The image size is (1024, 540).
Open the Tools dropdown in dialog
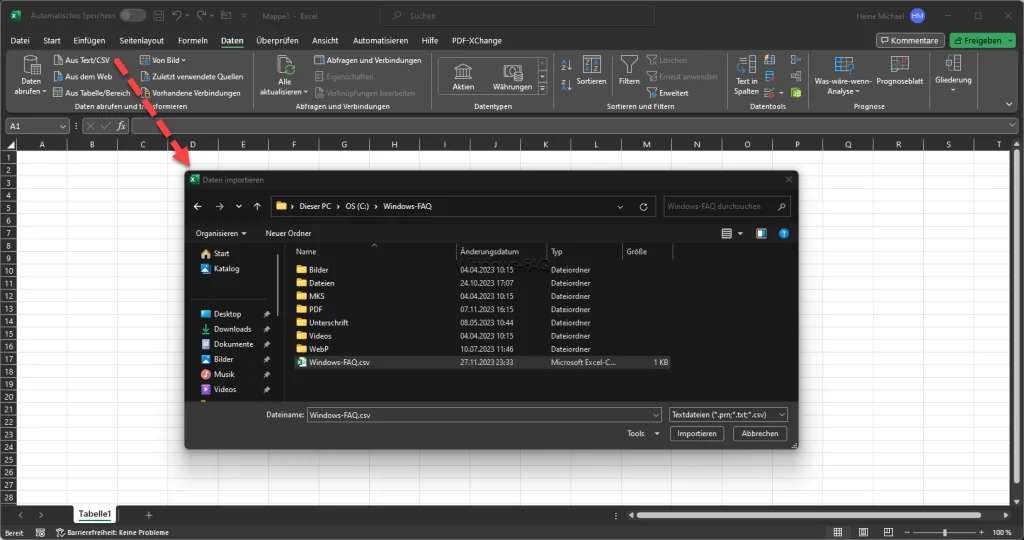[x=643, y=434]
